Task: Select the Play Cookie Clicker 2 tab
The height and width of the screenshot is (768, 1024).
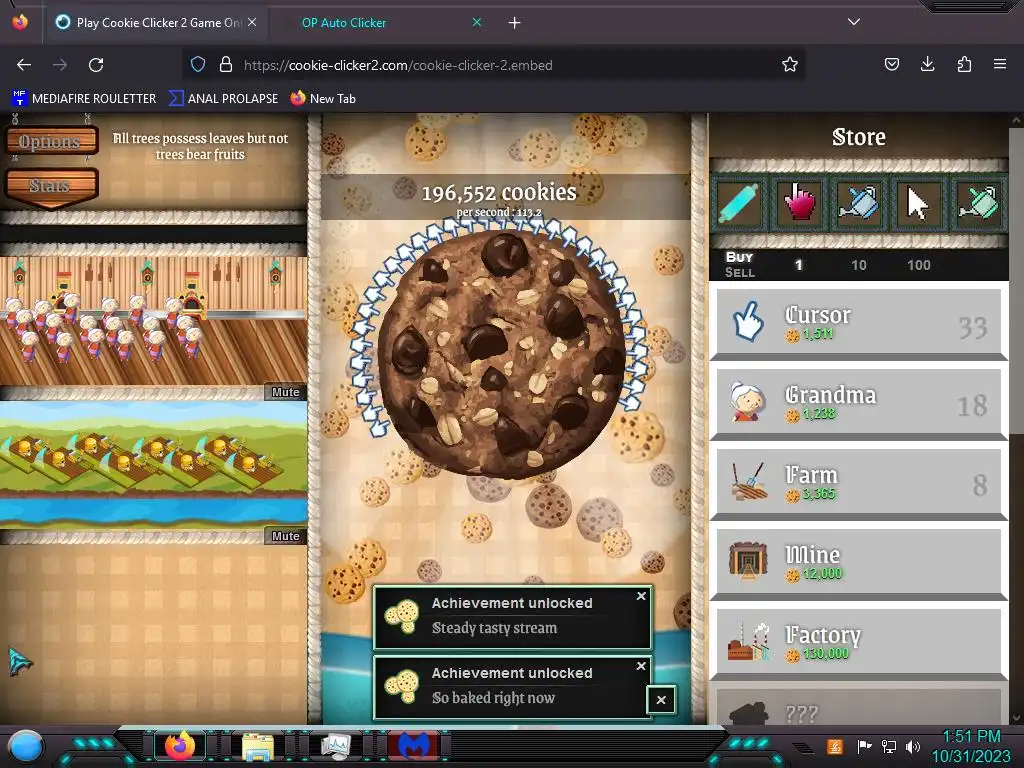Action: click(157, 23)
